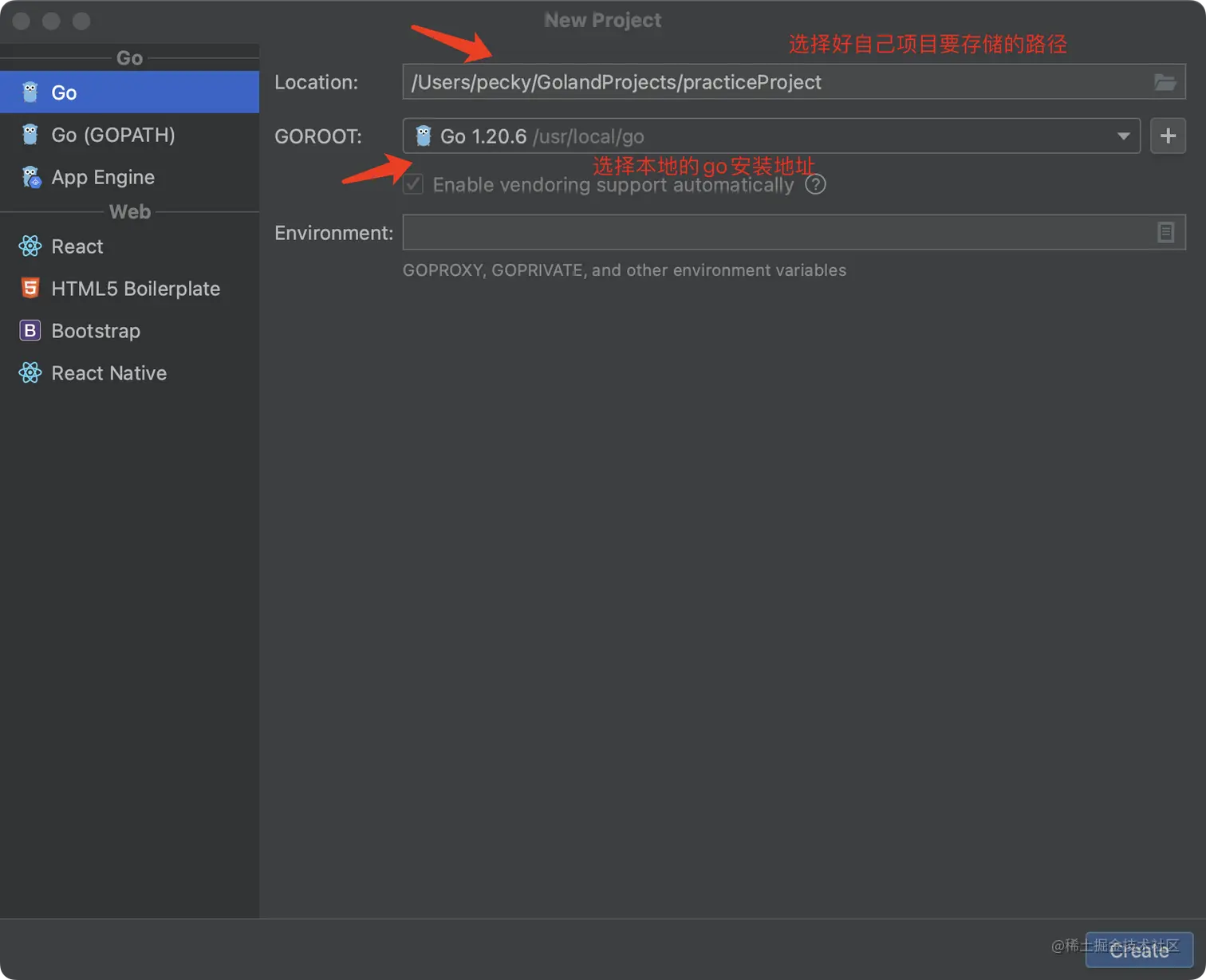Open vendoring support help tooltip icon
This screenshot has height=980, width=1206.
(815, 185)
